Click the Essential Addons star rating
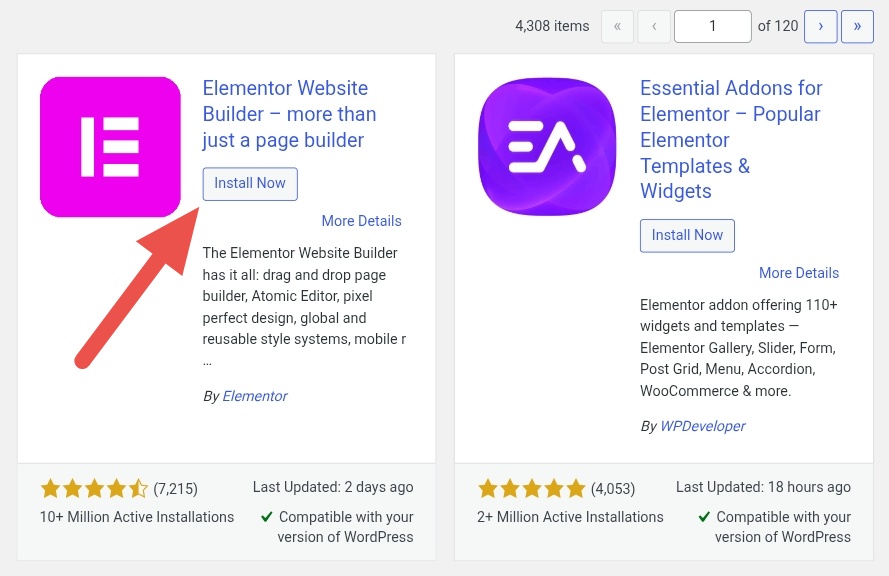The image size is (889, 576). (531, 488)
